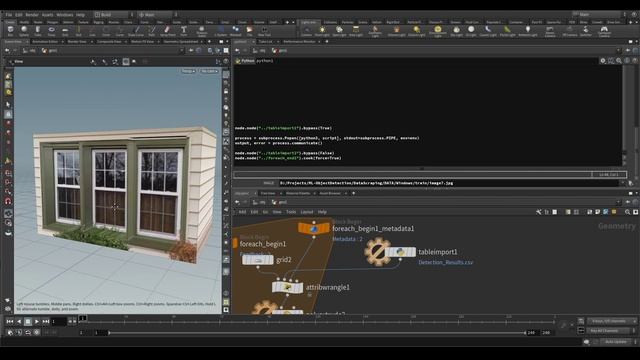This screenshot has height=360, width=640.
Task: Open the Python pane path dropdown arrow
Action: click(x=619, y=51)
